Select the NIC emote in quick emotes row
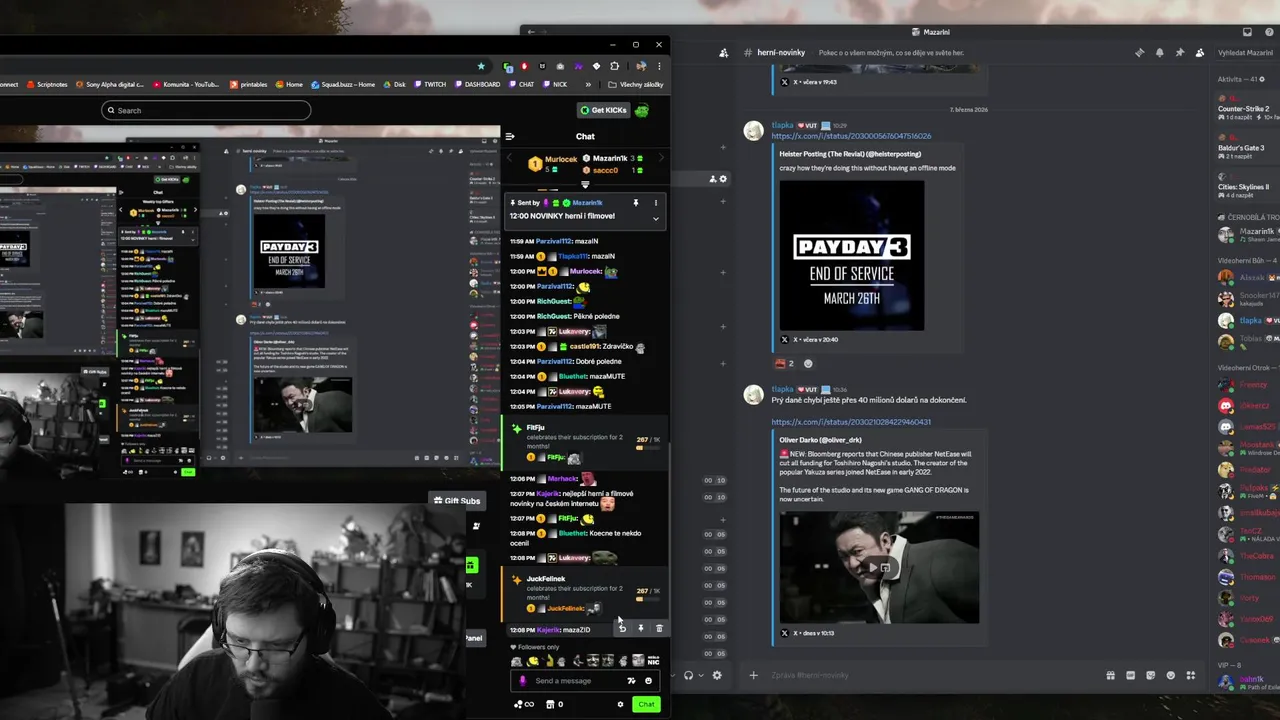 tap(653, 661)
